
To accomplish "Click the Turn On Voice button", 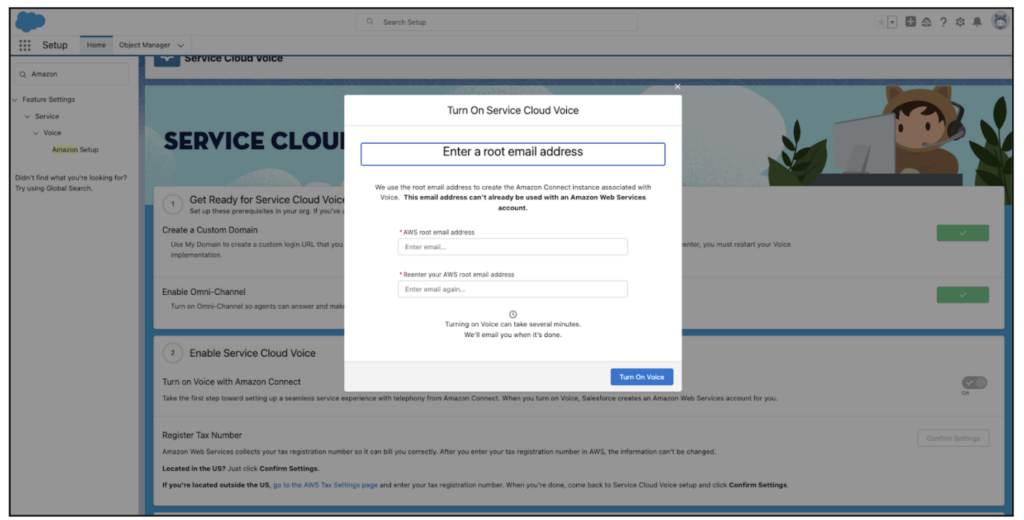I will click(641, 377).
